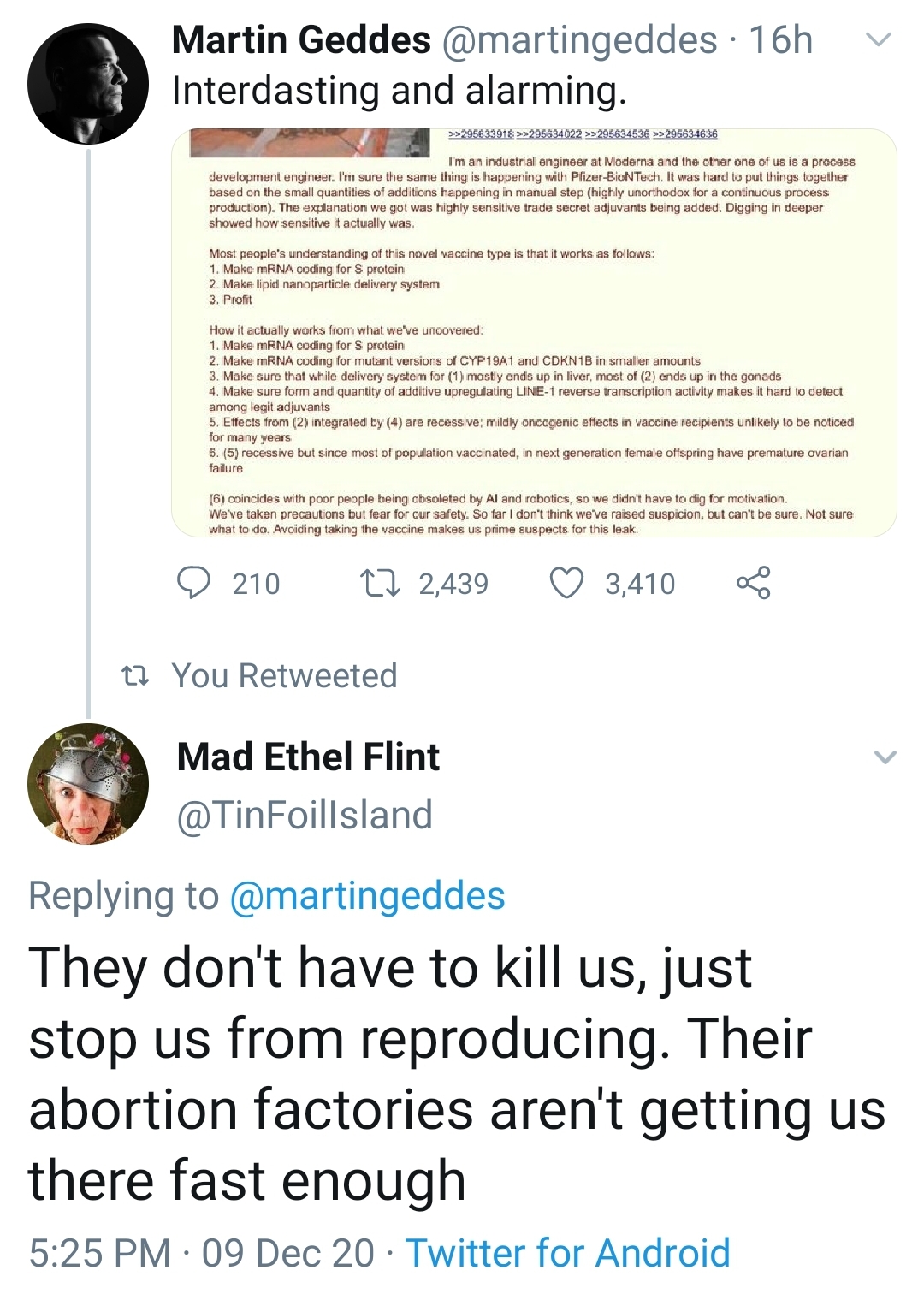Screen dimensions: 924x1300
Task: Click the 5:25 PM 09 Dec 20 timestamp
Action: 202,1253
